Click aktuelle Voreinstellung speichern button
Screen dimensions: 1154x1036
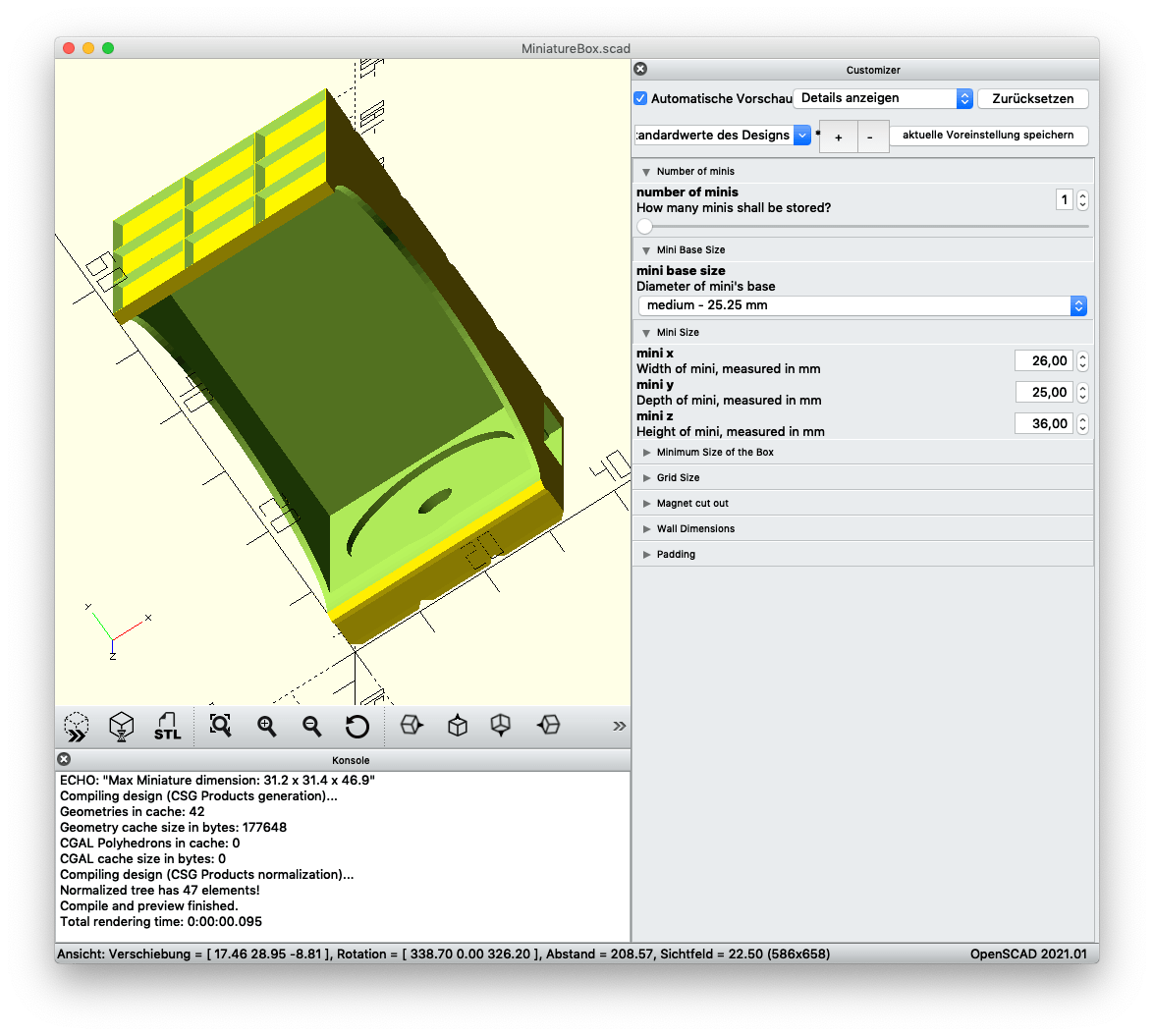[x=988, y=136]
